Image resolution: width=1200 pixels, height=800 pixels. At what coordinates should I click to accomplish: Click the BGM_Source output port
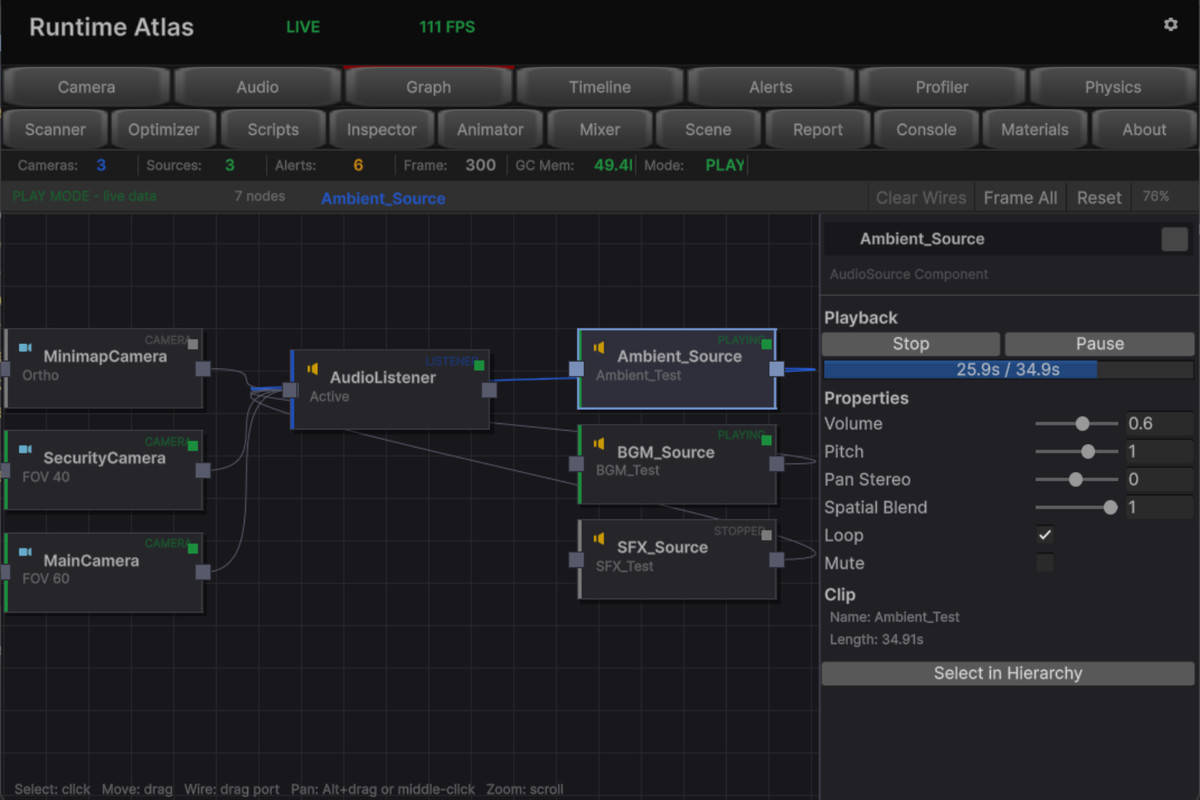777,464
